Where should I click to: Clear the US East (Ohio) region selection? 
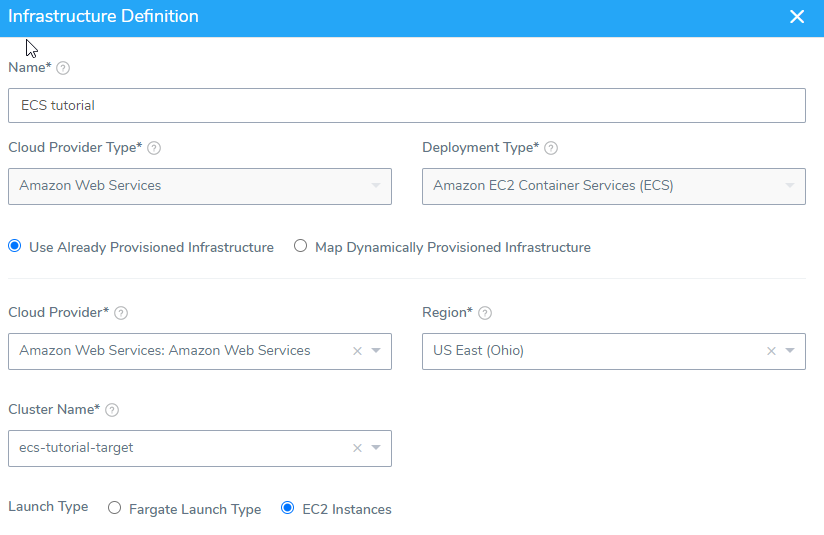(x=771, y=351)
